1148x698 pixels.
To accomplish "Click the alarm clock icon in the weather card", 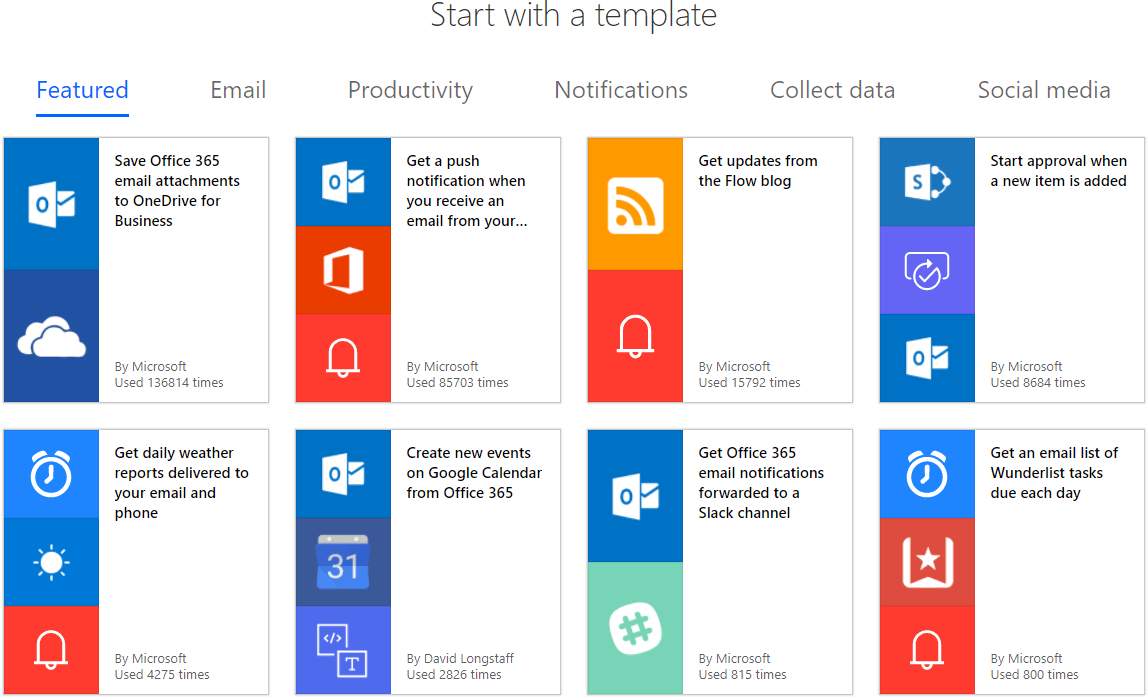I will point(51,474).
